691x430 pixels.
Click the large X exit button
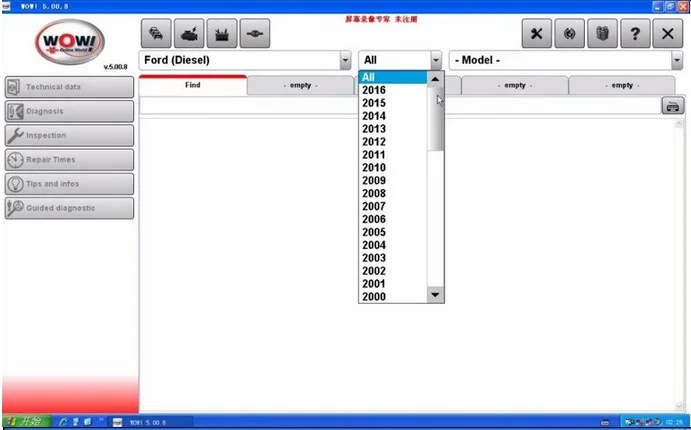668,33
